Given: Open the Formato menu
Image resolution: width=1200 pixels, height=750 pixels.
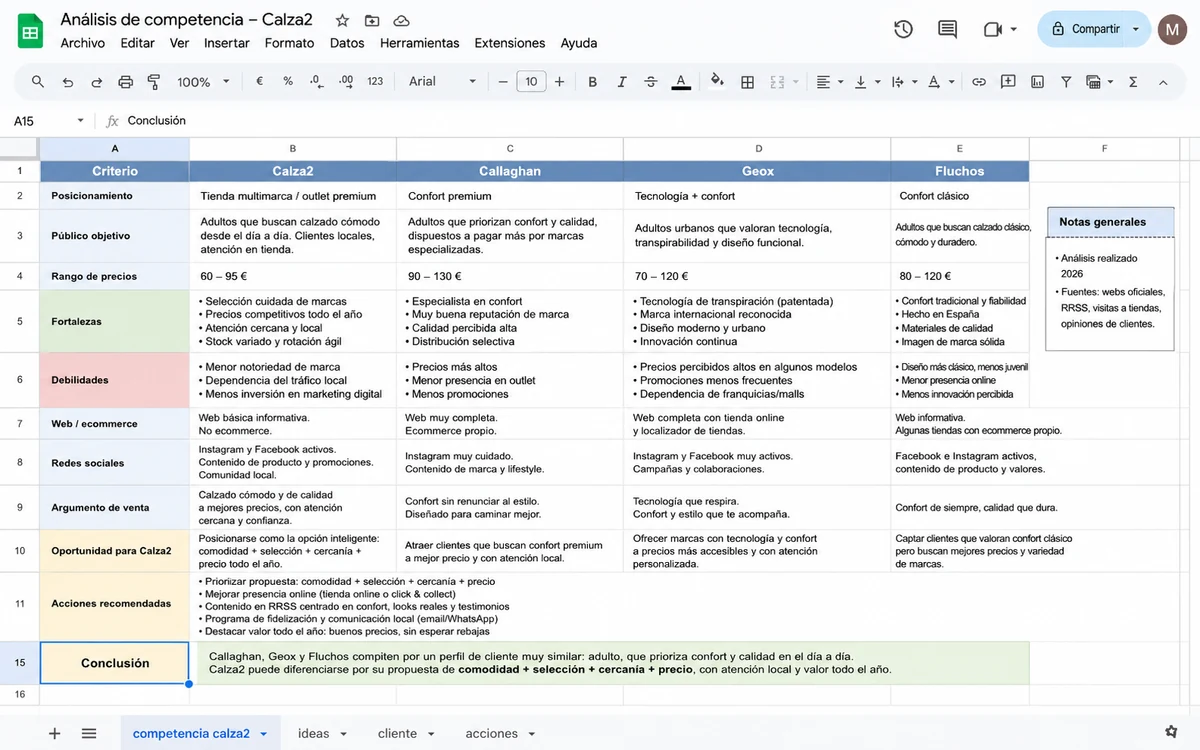Looking at the screenshot, I should (x=289, y=43).
